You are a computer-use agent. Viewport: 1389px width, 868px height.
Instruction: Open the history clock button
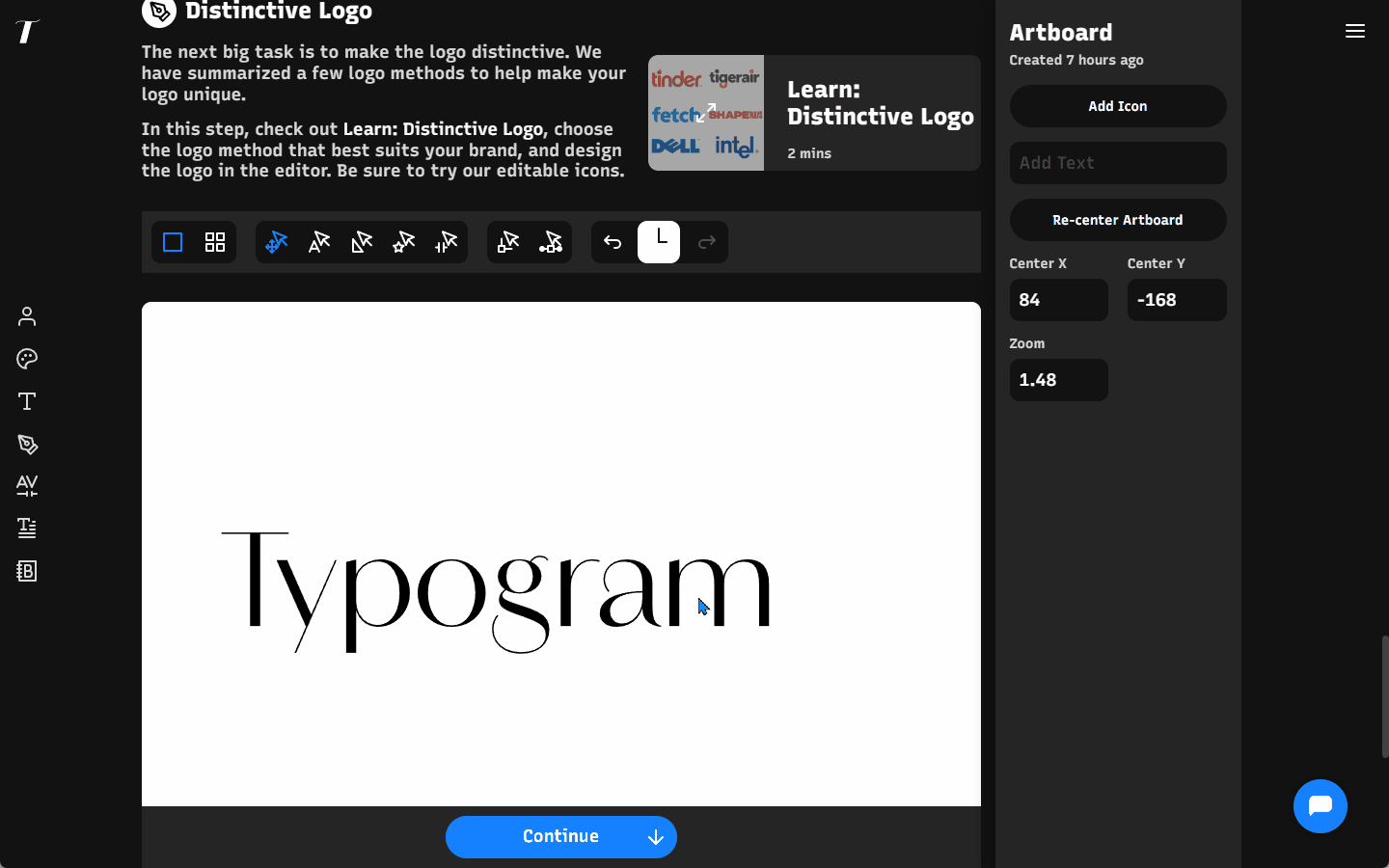pos(659,242)
